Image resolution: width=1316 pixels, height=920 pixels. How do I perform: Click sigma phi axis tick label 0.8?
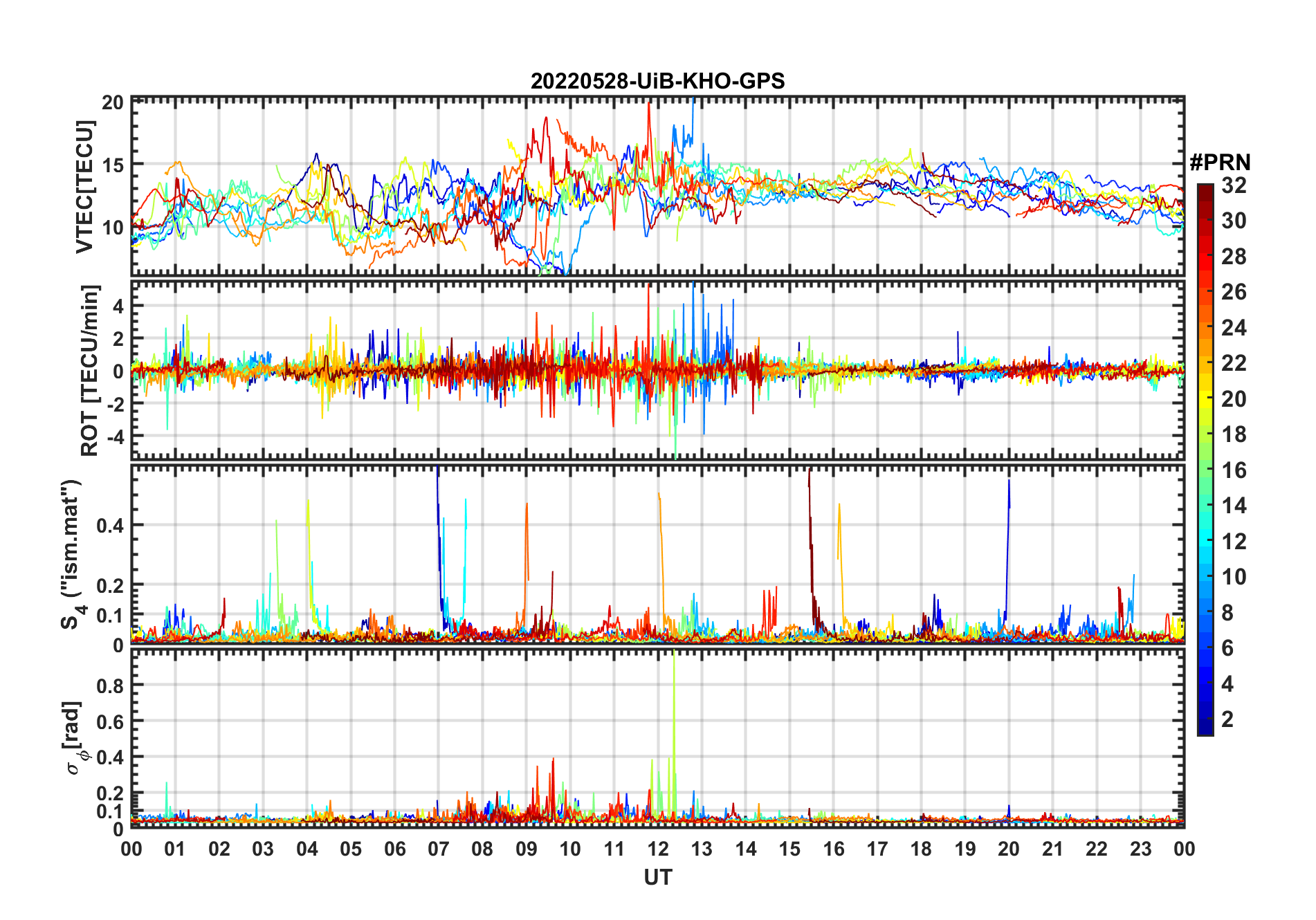coord(111,686)
